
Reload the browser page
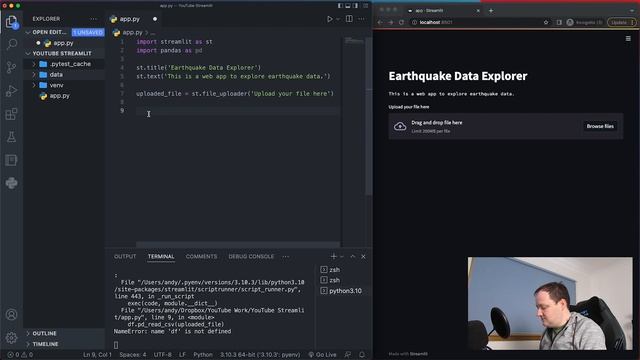(402, 22)
